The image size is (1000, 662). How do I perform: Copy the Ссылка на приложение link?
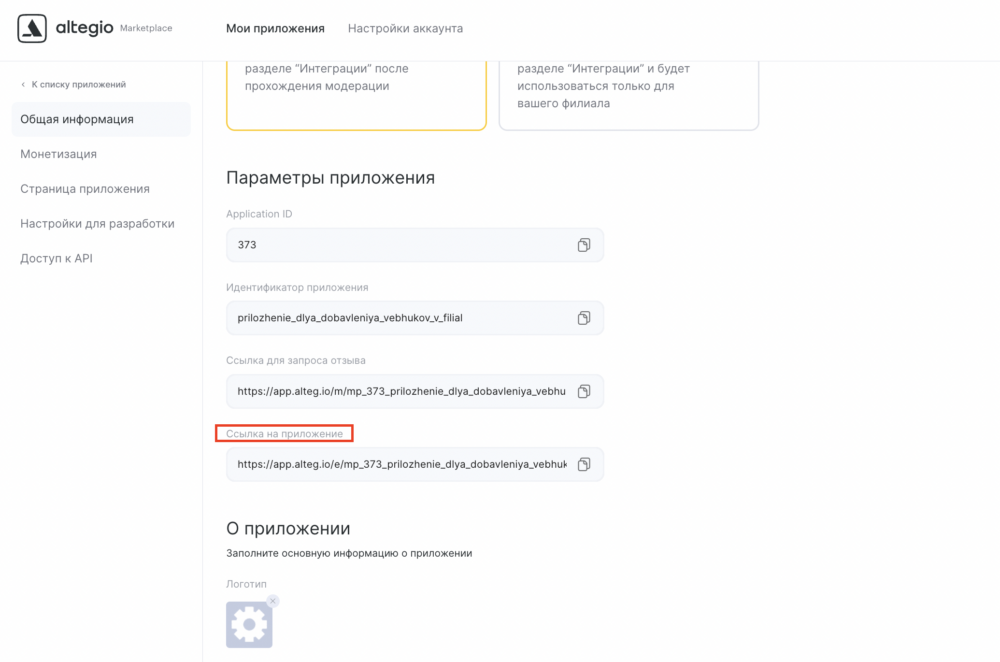[584, 464]
